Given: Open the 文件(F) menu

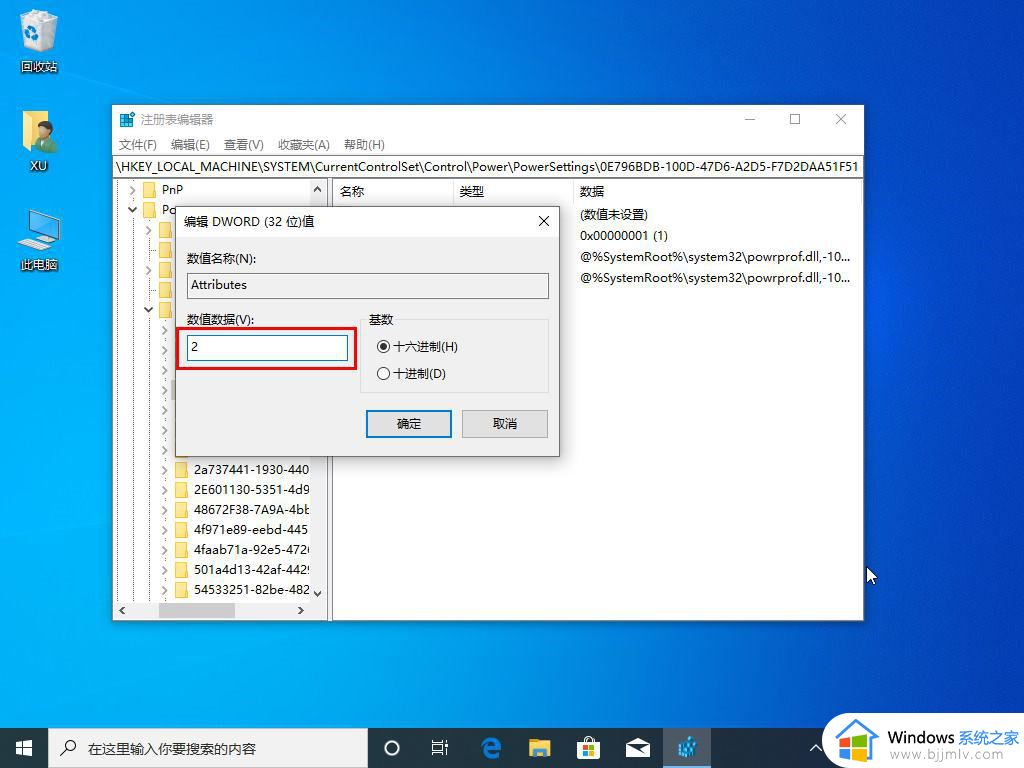Looking at the screenshot, I should pos(138,144).
